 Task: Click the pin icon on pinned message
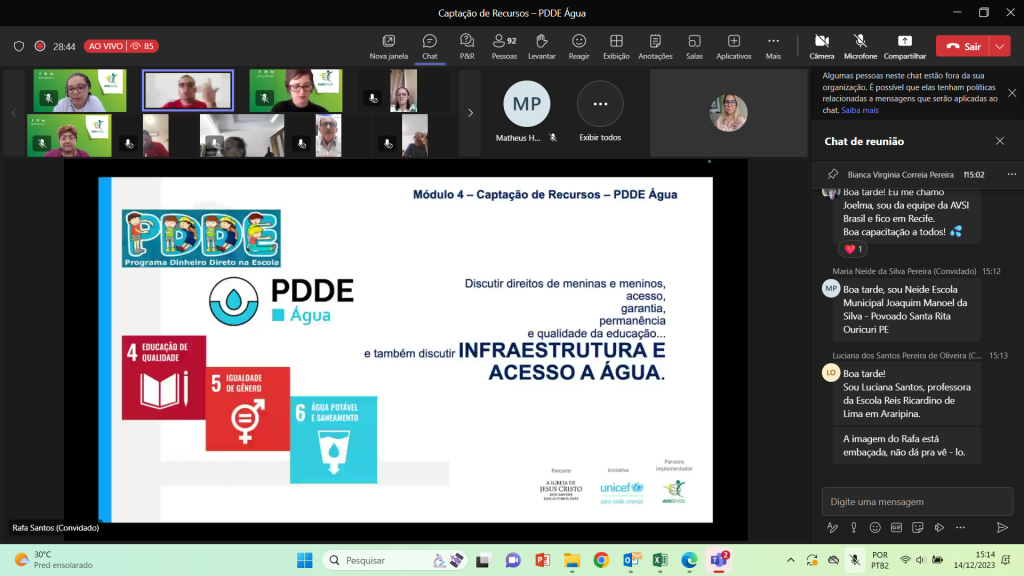pyautogui.click(x=833, y=174)
